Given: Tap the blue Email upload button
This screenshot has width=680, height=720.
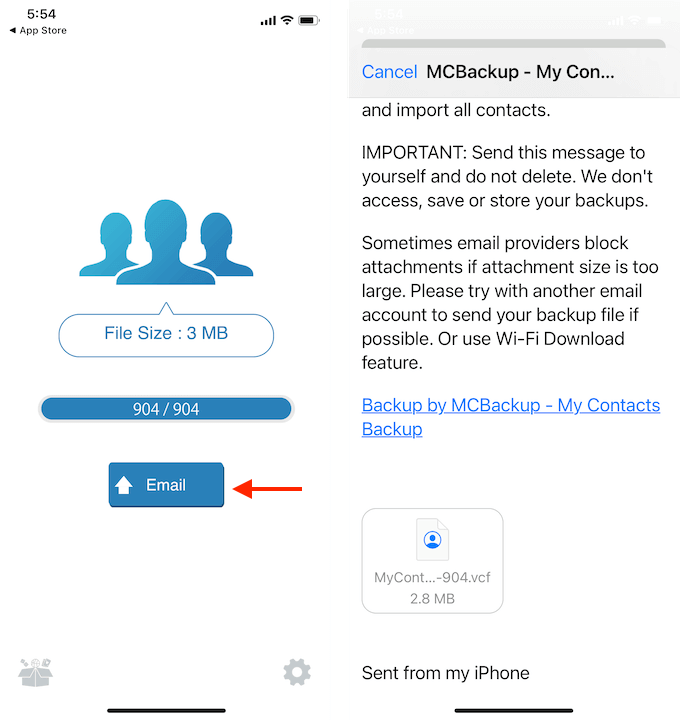Looking at the screenshot, I should click(x=166, y=484).
